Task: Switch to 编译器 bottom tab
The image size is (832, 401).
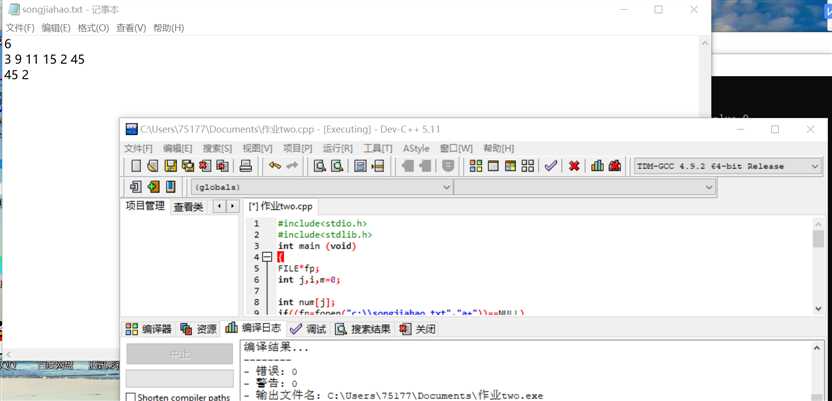Action: [149, 329]
